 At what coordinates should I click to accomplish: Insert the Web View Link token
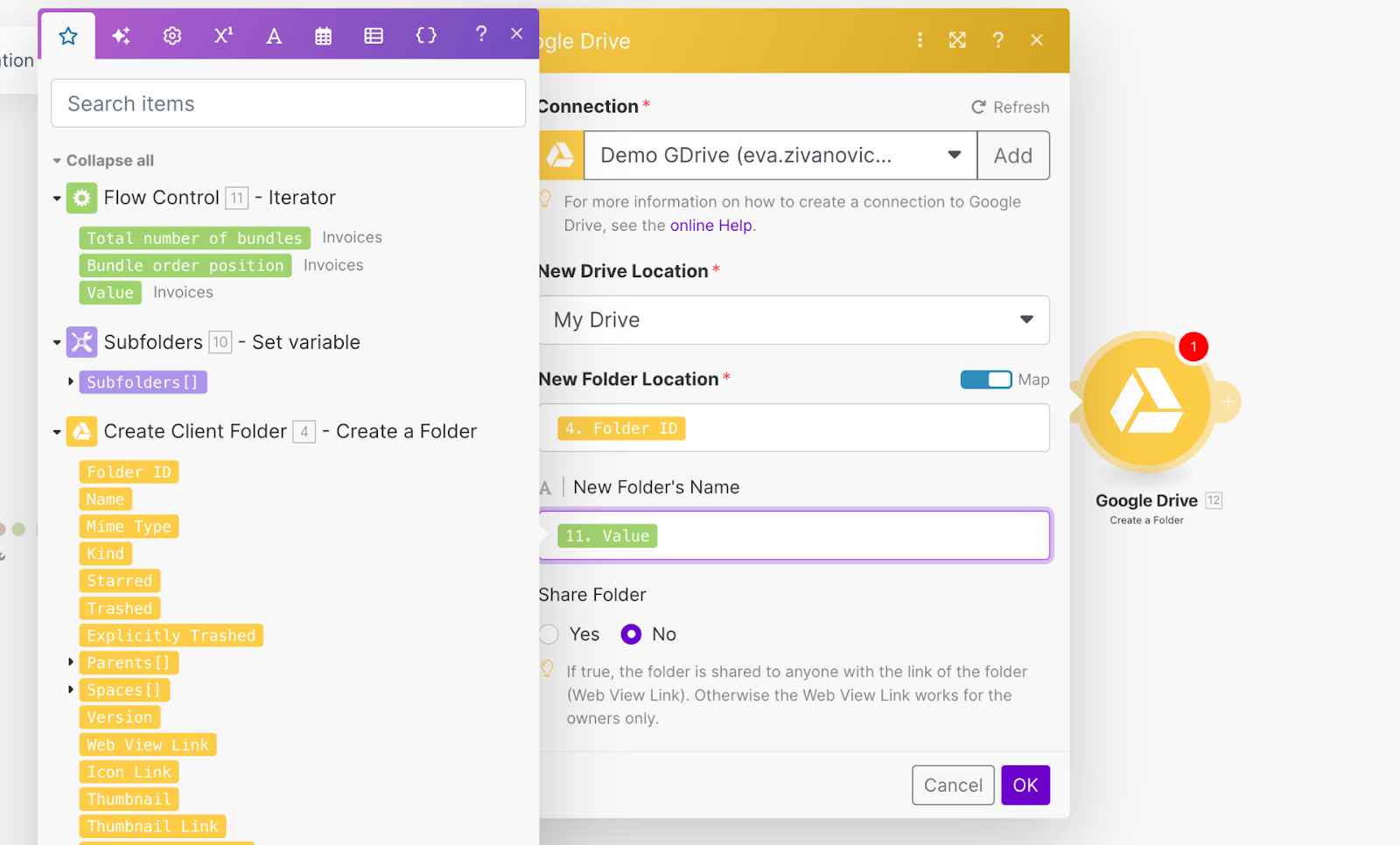147,744
